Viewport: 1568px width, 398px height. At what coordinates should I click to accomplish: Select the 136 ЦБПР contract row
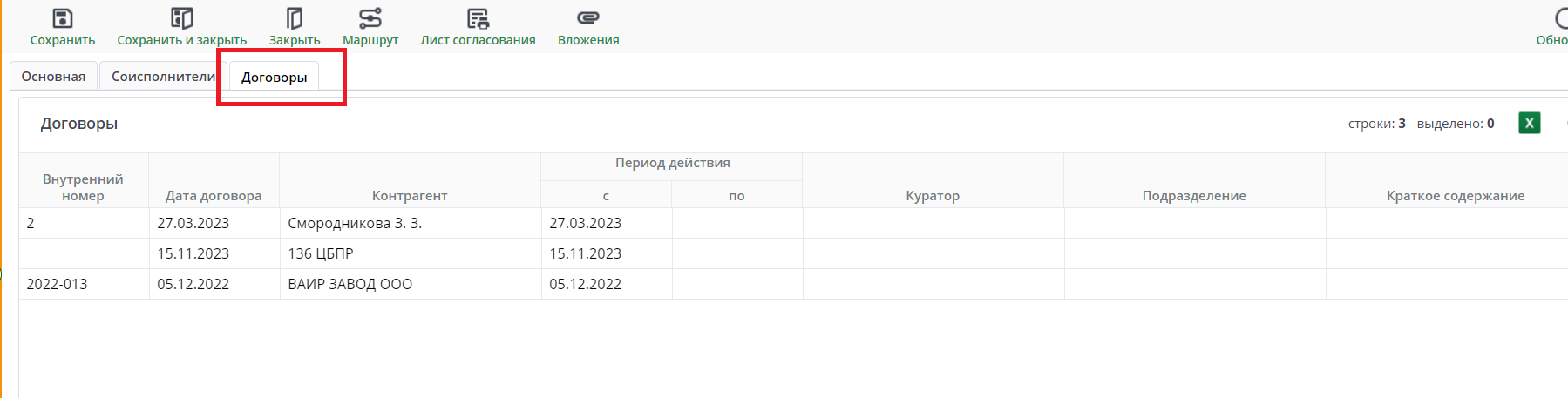(x=321, y=254)
